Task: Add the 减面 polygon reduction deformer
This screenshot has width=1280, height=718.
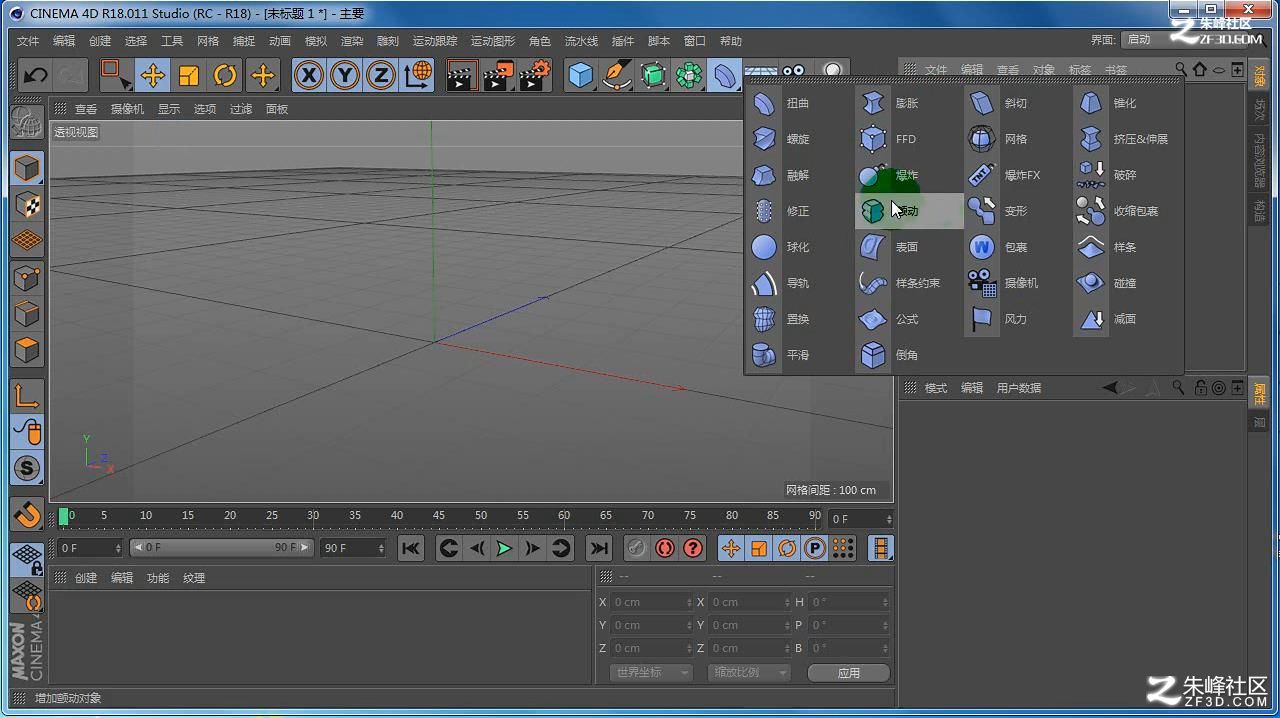Action: point(1110,319)
